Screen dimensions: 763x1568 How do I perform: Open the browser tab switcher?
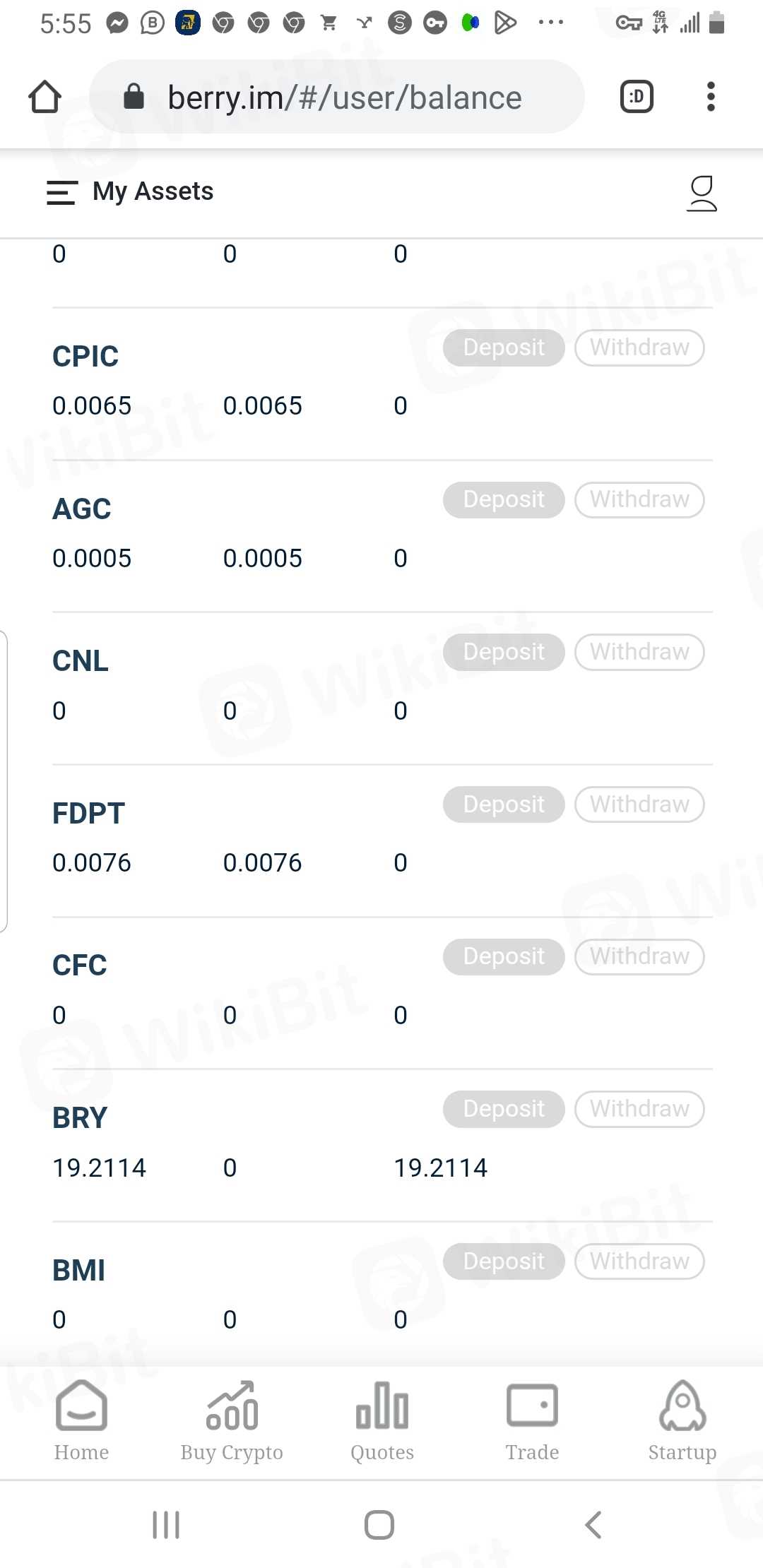(636, 97)
